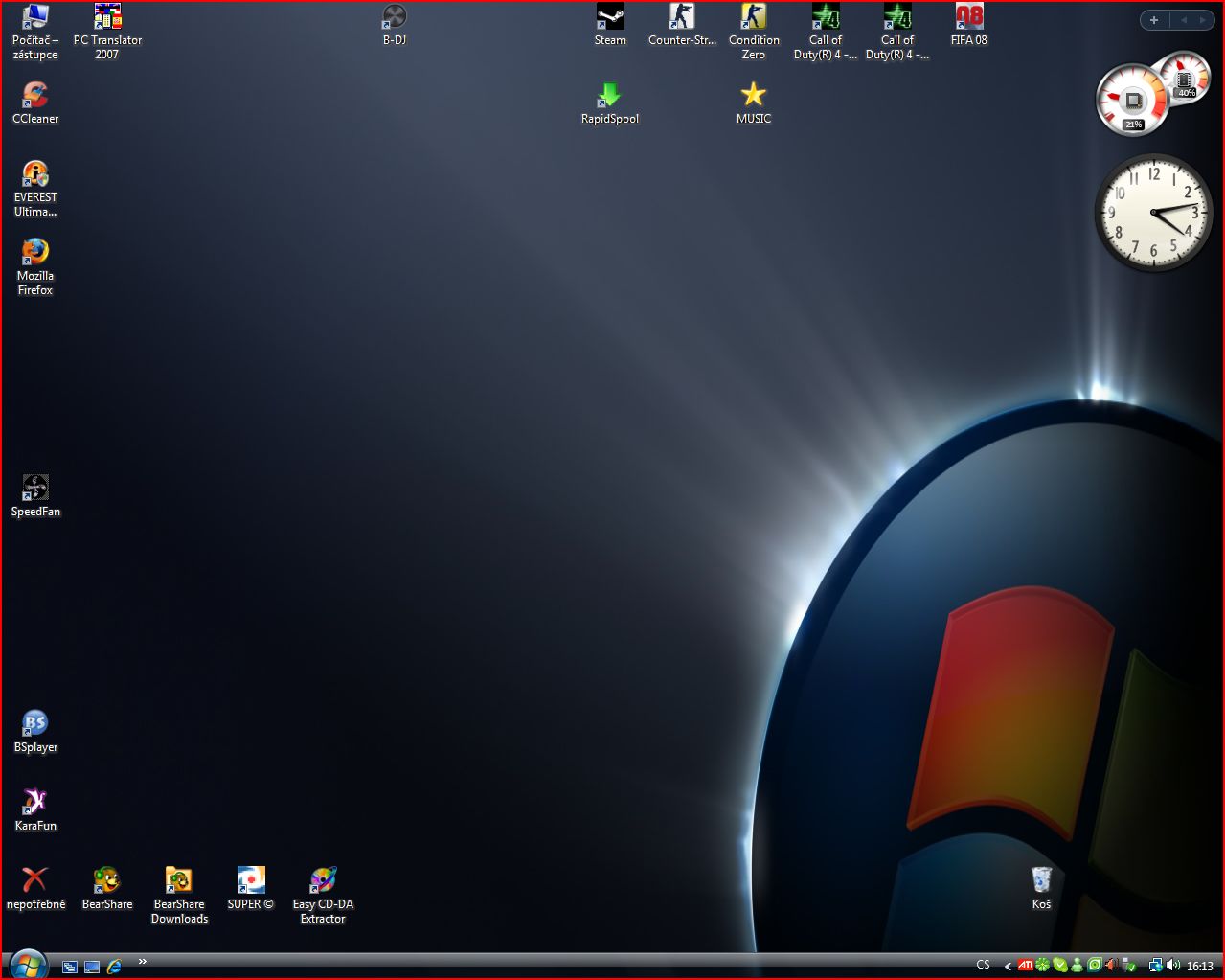Click the analog clock gadget
This screenshot has height=980, width=1225.
[1153, 212]
